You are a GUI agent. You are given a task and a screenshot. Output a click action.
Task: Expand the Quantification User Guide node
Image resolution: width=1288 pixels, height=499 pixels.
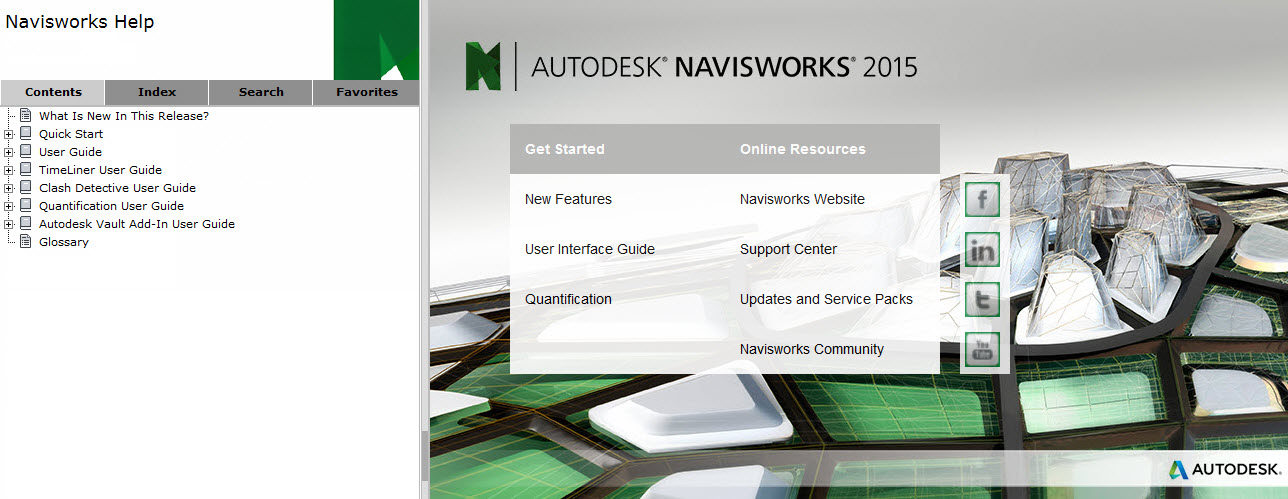9,206
